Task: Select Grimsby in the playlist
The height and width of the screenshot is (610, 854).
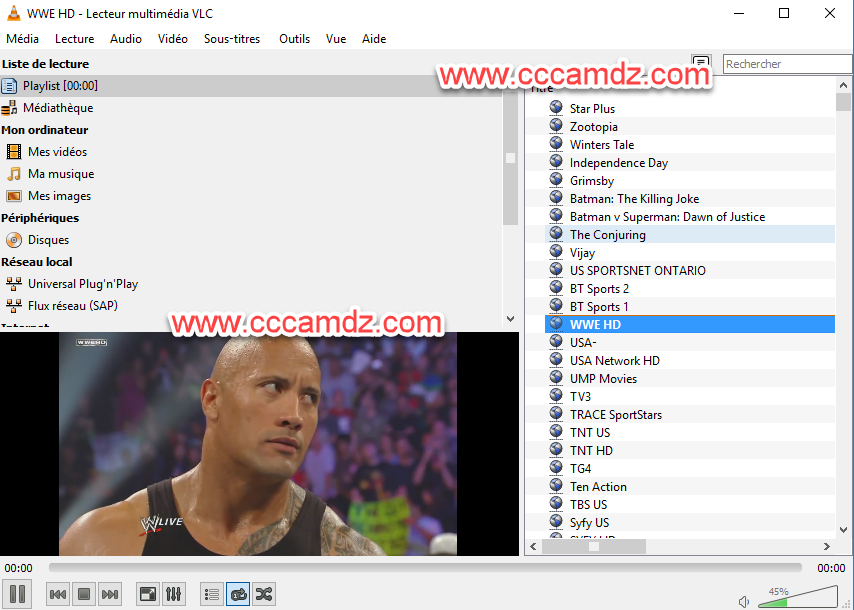Action: (x=690, y=181)
